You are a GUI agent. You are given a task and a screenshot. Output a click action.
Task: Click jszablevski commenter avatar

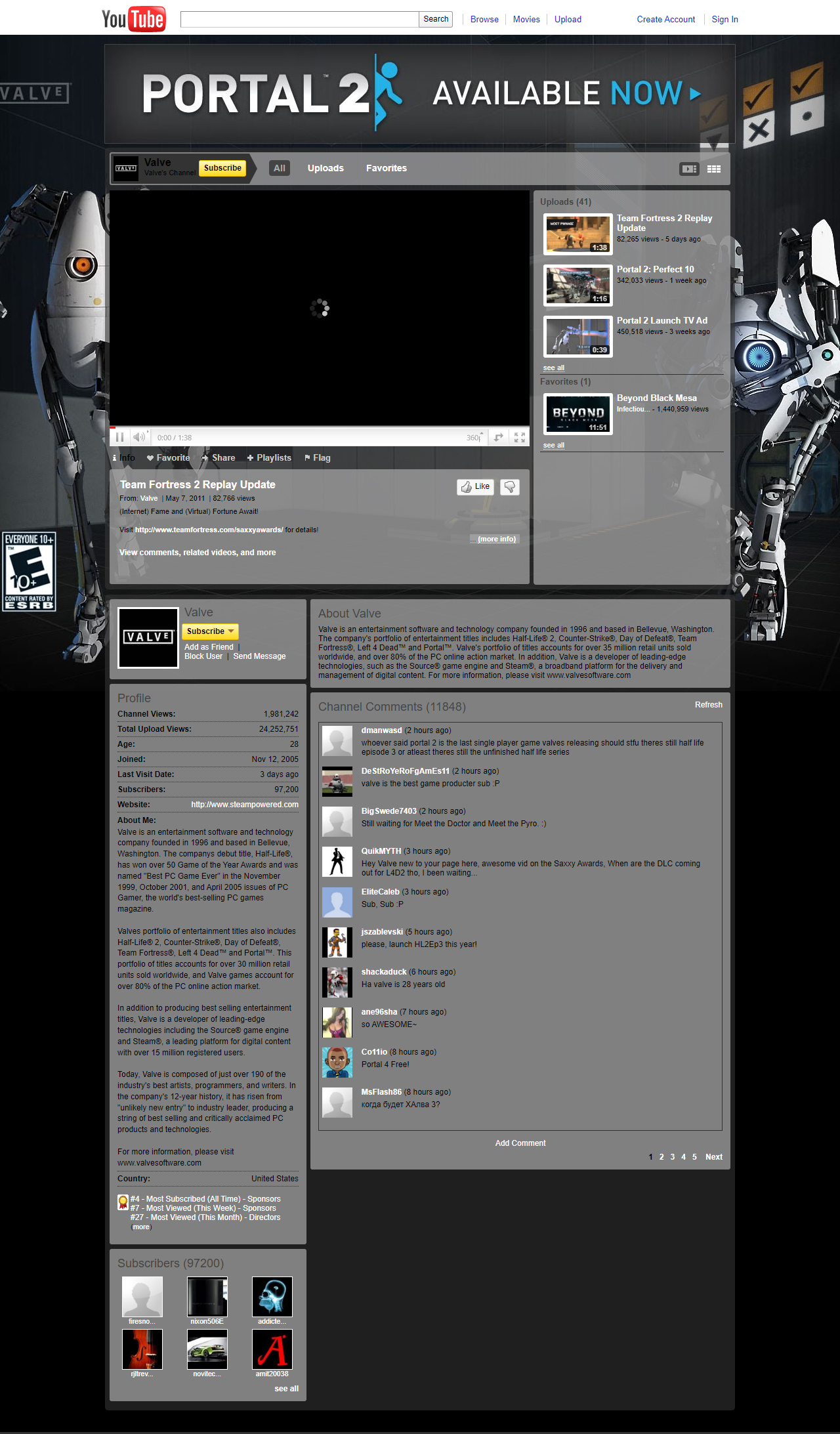[x=337, y=942]
